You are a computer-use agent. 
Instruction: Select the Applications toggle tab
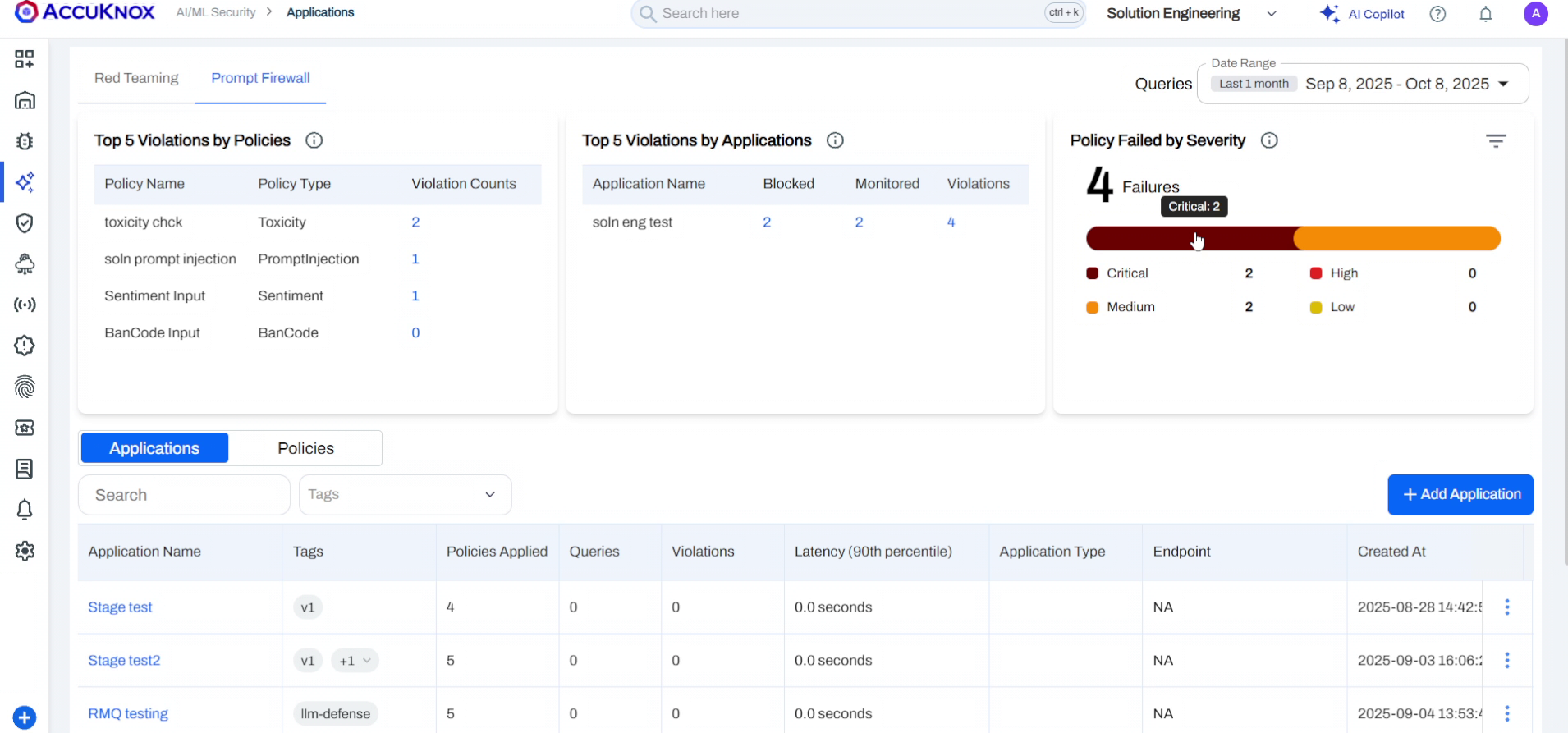pyautogui.click(x=154, y=448)
